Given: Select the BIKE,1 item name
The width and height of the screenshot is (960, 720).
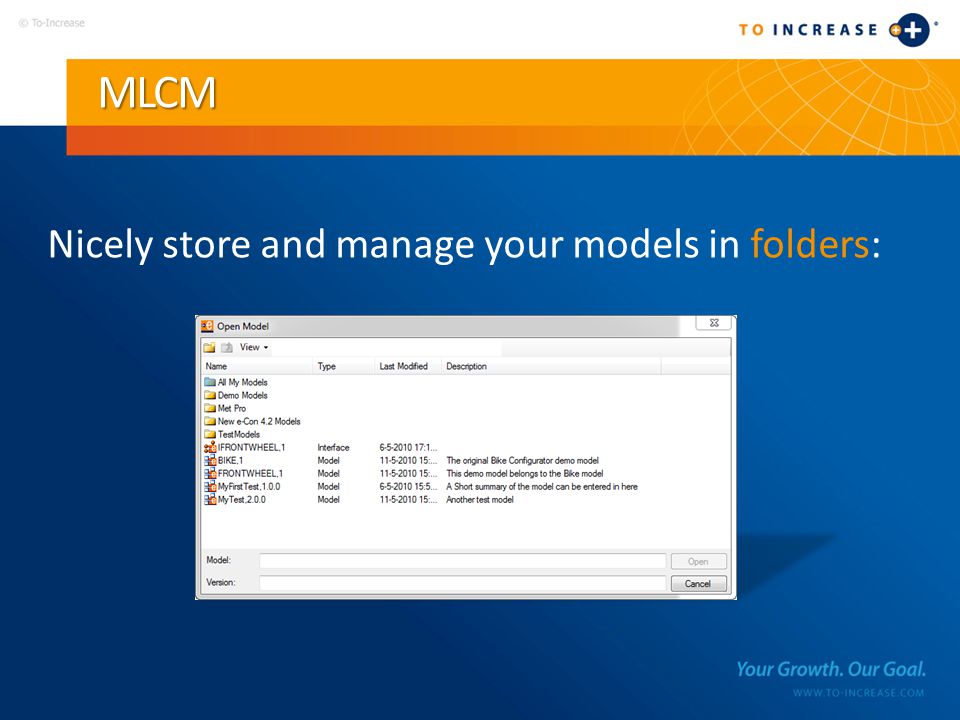Looking at the screenshot, I should click(230, 460).
